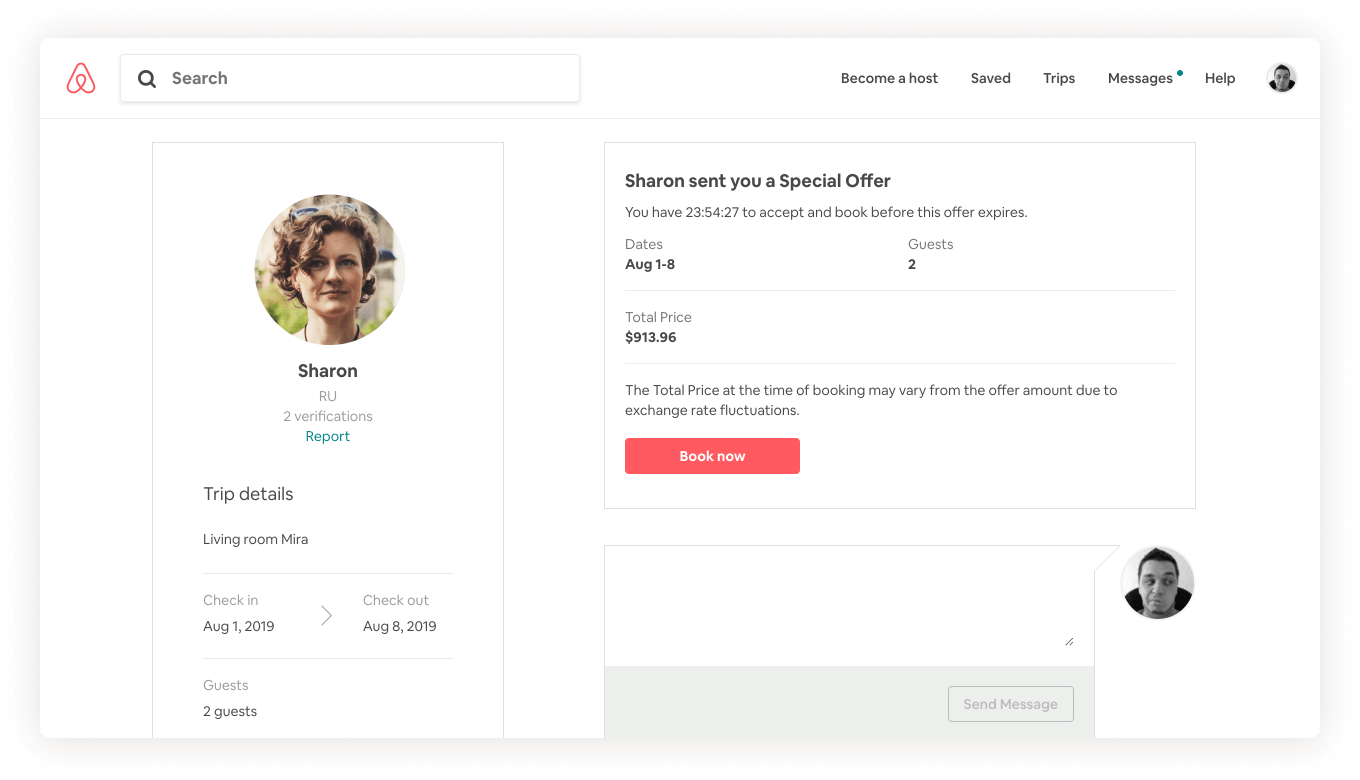Click inside the message text area

click(849, 606)
